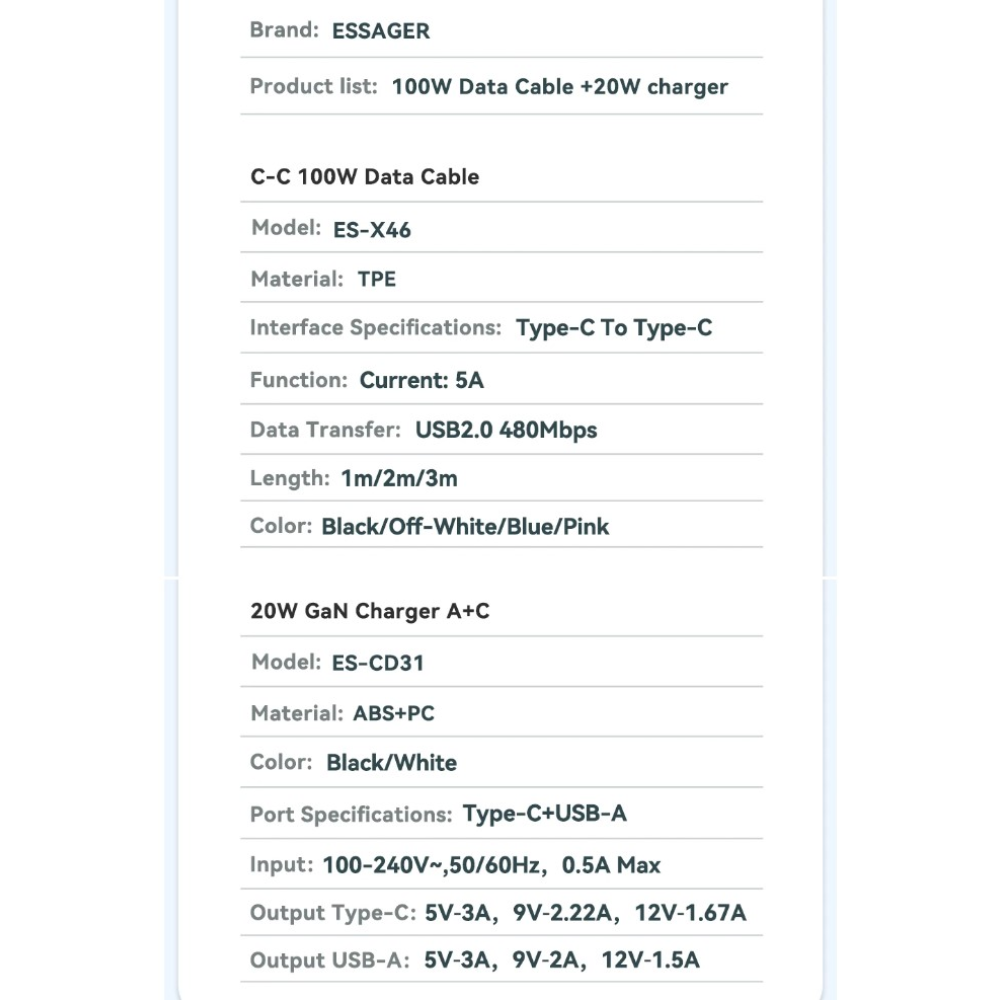Click the 'Function:' label
Screen dimensions: 1000x1000
[298, 379]
